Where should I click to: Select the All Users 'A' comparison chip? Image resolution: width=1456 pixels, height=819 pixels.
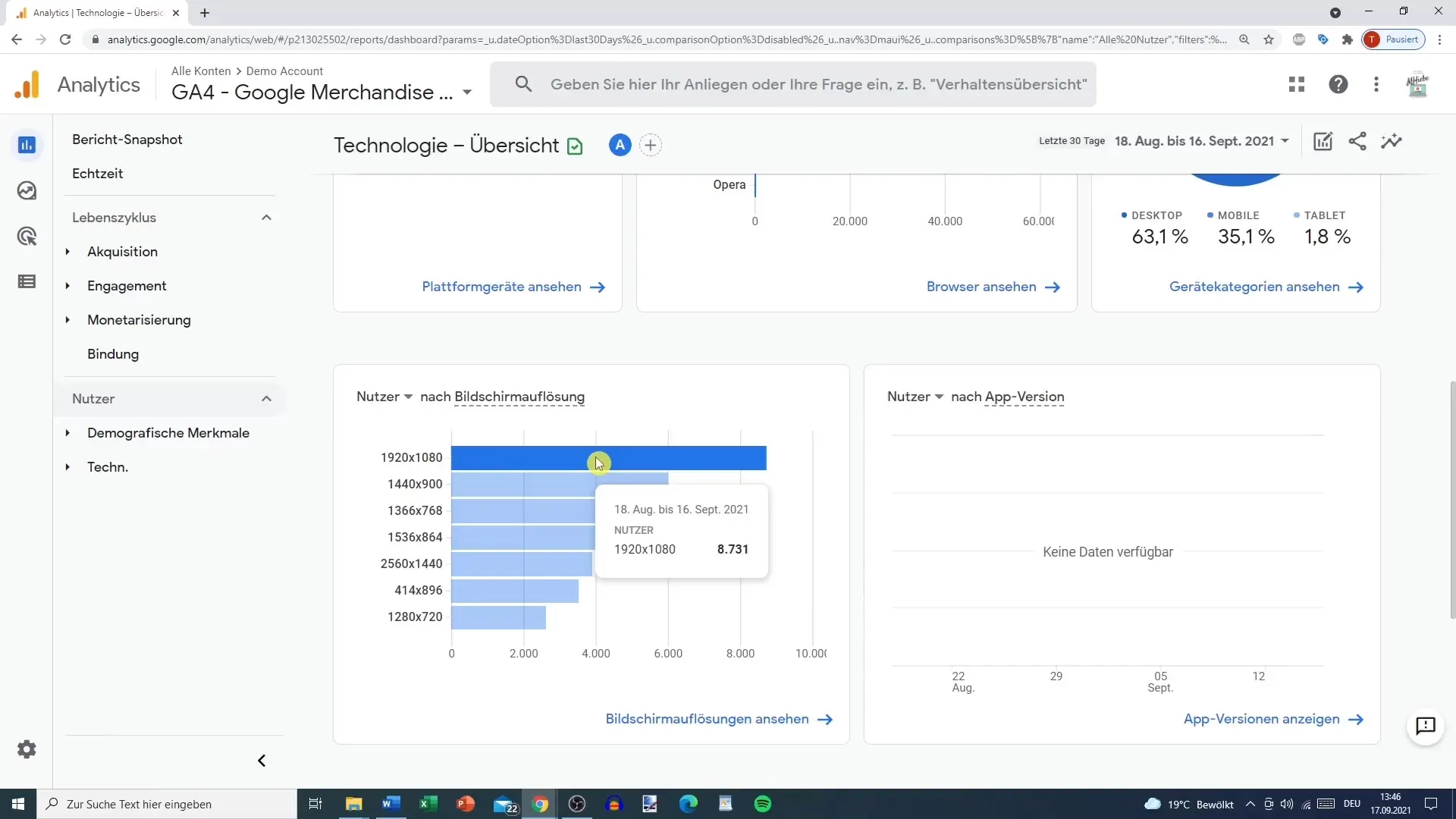(x=620, y=145)
